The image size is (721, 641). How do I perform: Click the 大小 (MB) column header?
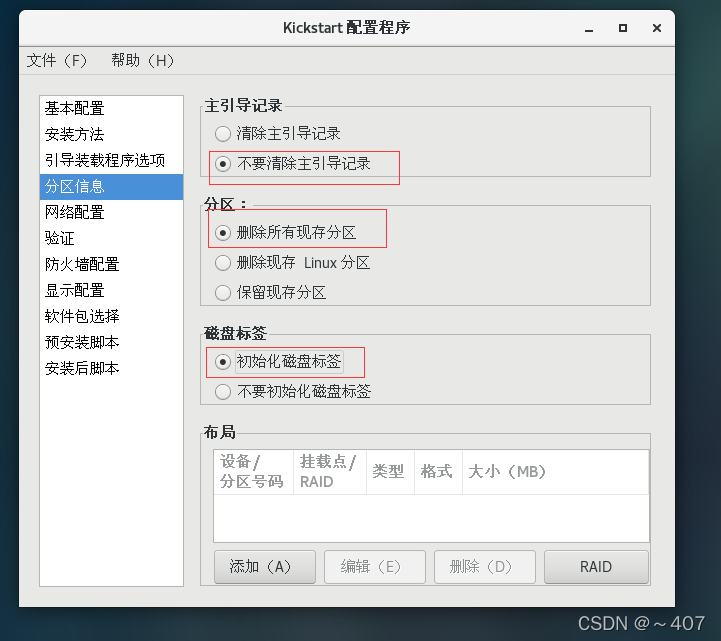555,472
